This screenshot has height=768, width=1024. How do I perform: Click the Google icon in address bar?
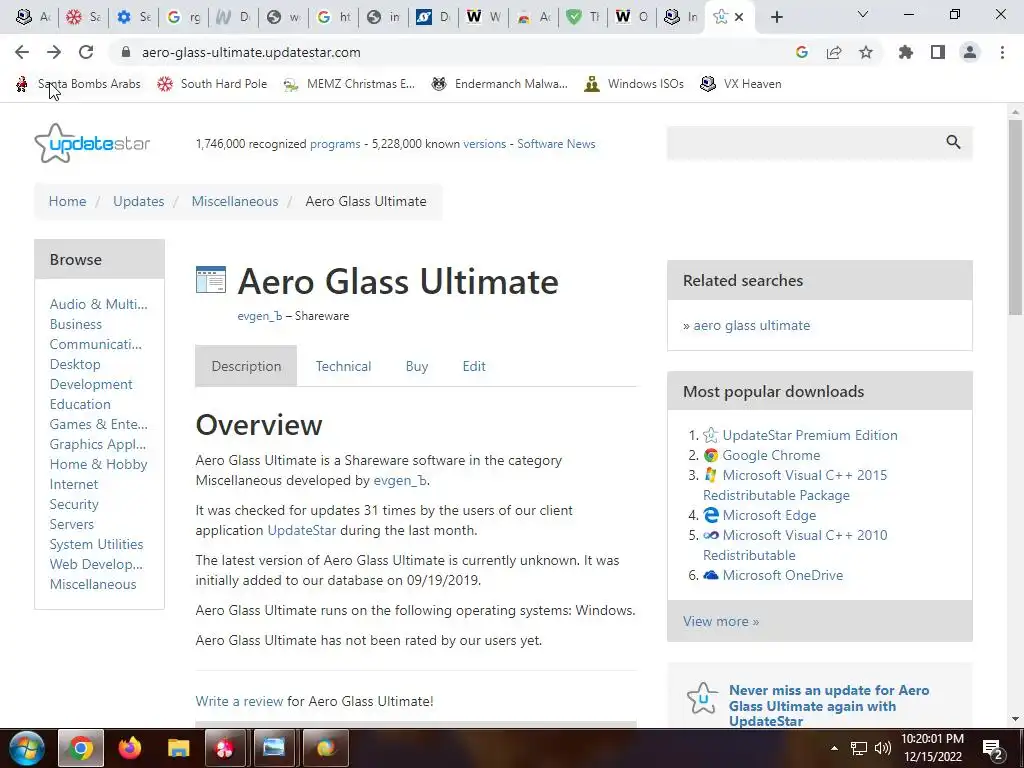802,52
